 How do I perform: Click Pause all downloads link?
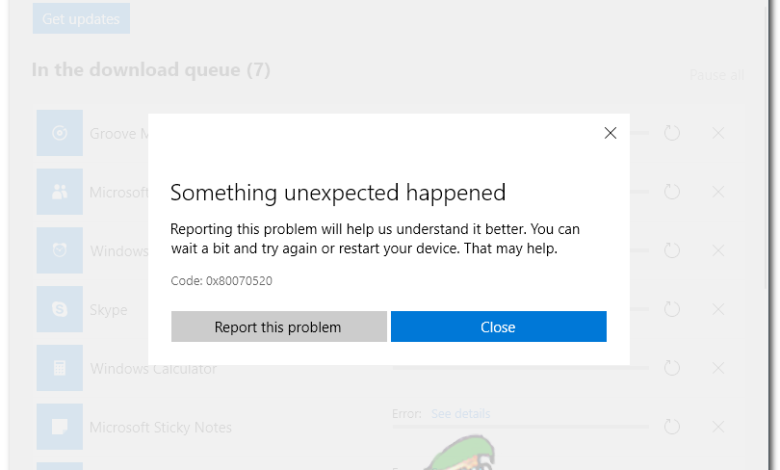716,76
